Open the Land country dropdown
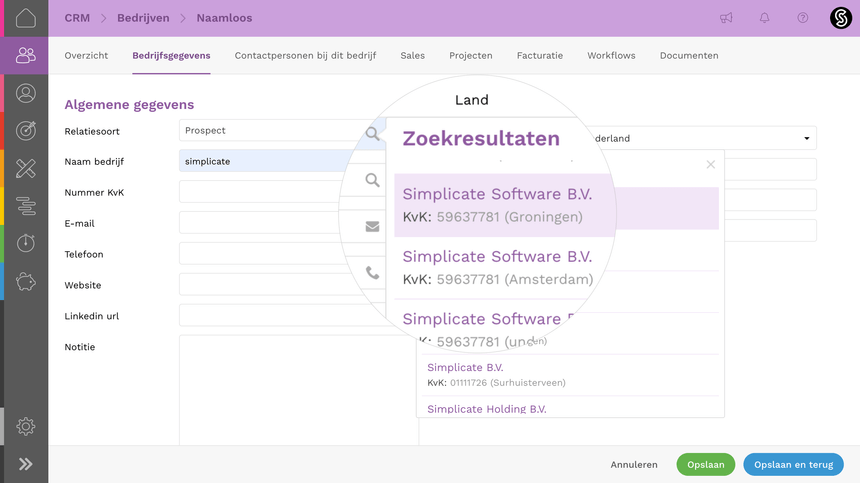Viewport: 860px width, 483px height. tap(702, 138)
